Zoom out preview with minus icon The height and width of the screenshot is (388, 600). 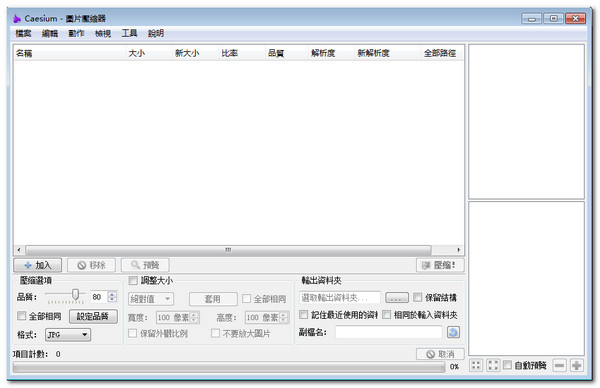coord(559,365)
